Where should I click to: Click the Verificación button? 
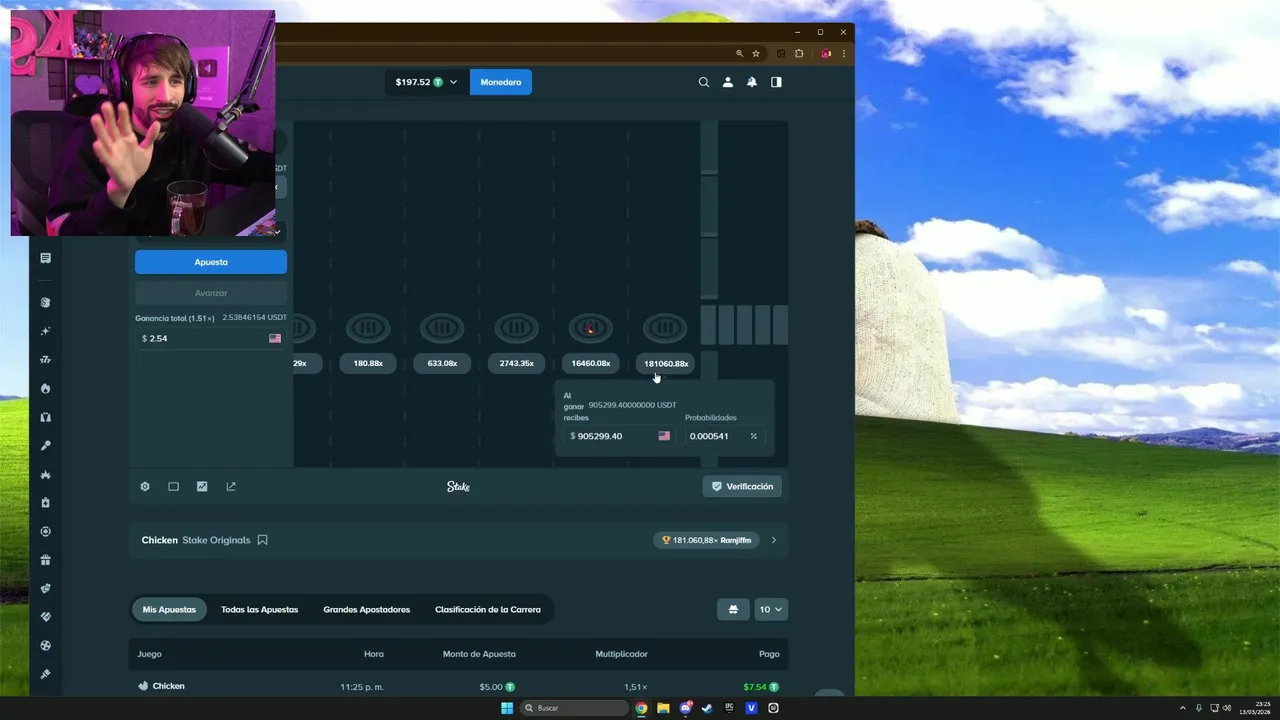click(x=742, y=486)
